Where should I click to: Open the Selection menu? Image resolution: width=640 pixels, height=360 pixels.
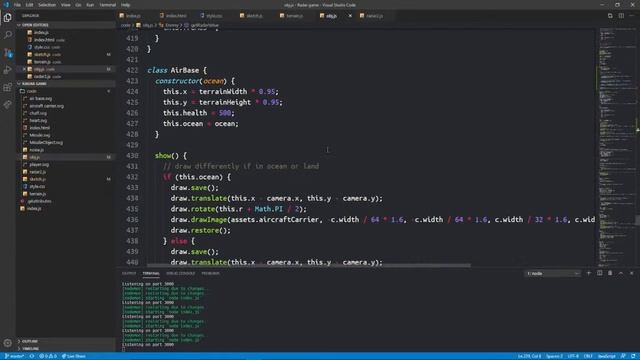point(47,5)
